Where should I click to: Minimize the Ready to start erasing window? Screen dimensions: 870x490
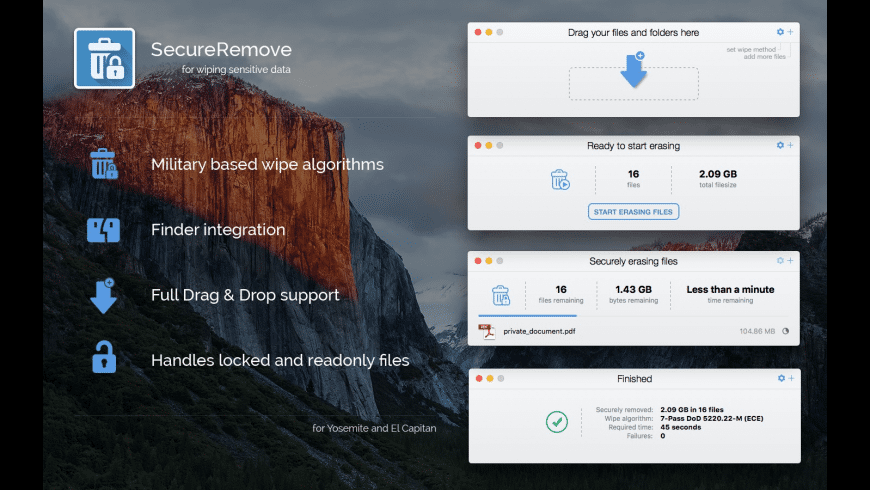pos(489,145)
